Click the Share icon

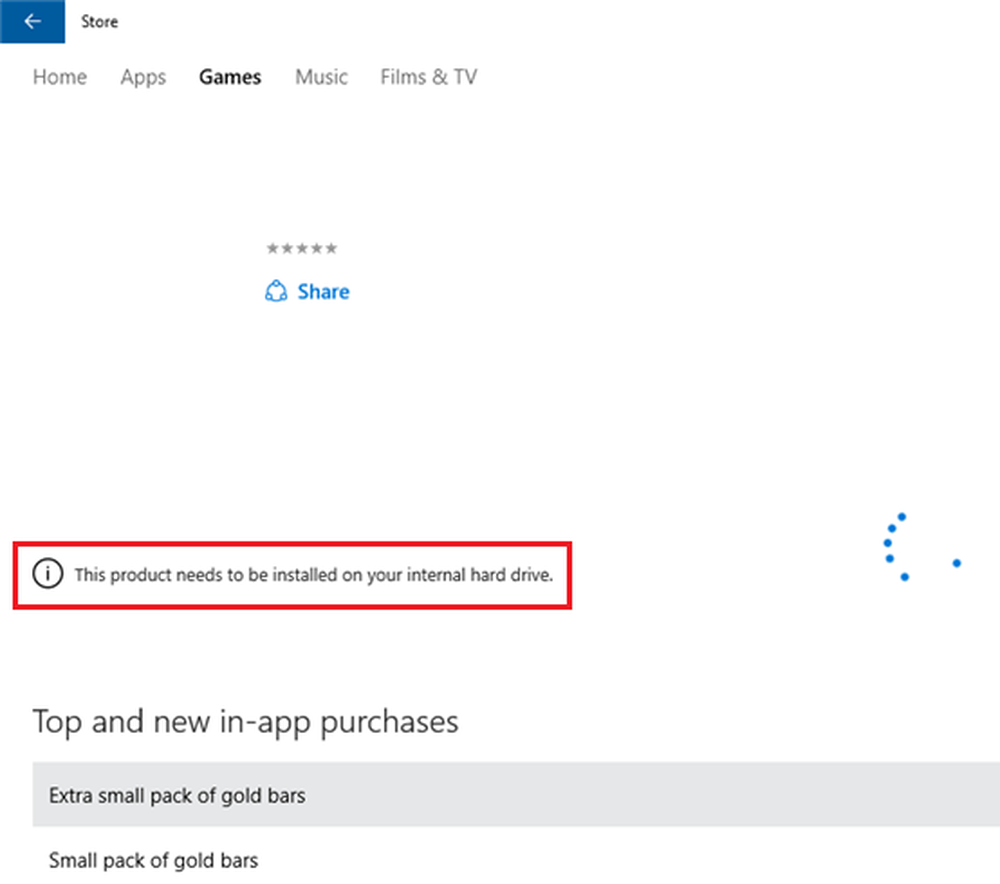276,291
